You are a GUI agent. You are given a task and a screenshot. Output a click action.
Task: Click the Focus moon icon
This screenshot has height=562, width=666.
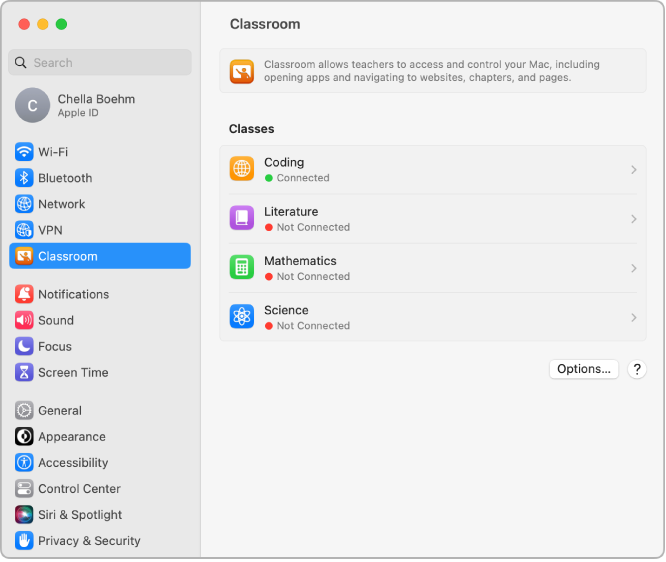[24, 346]
